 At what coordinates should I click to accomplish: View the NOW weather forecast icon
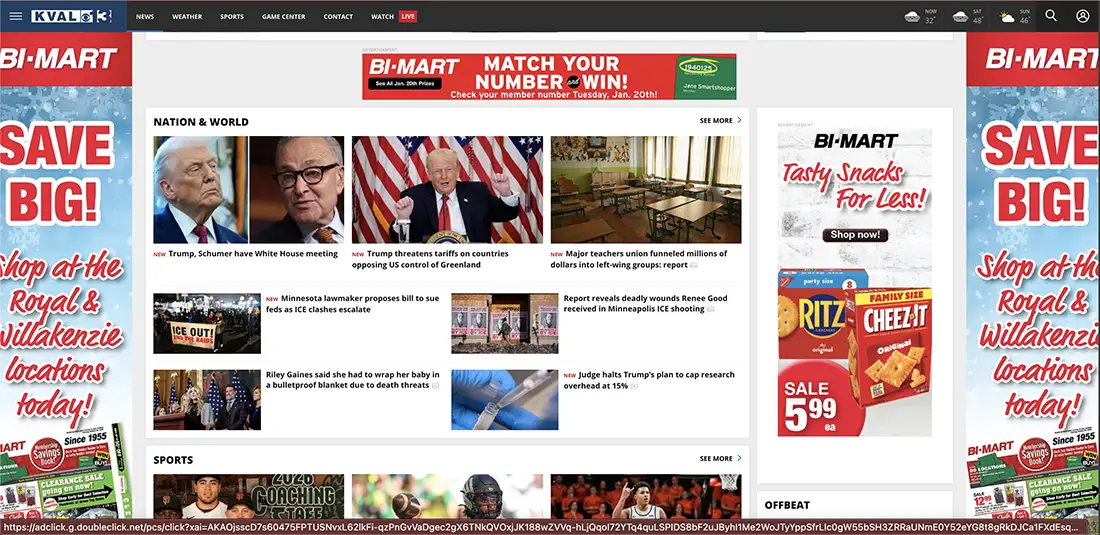coord(912,17)
